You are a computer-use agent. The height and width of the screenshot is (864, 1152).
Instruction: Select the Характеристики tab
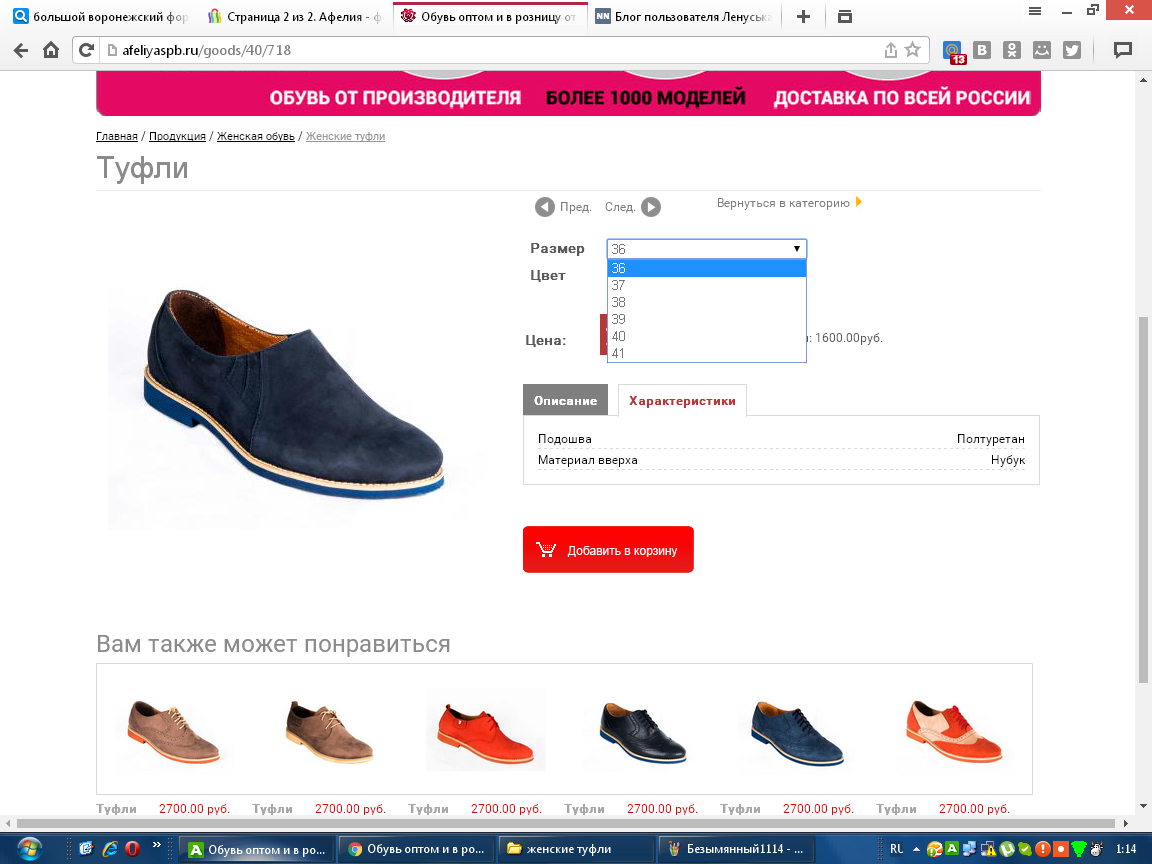(x=682, y=400)
